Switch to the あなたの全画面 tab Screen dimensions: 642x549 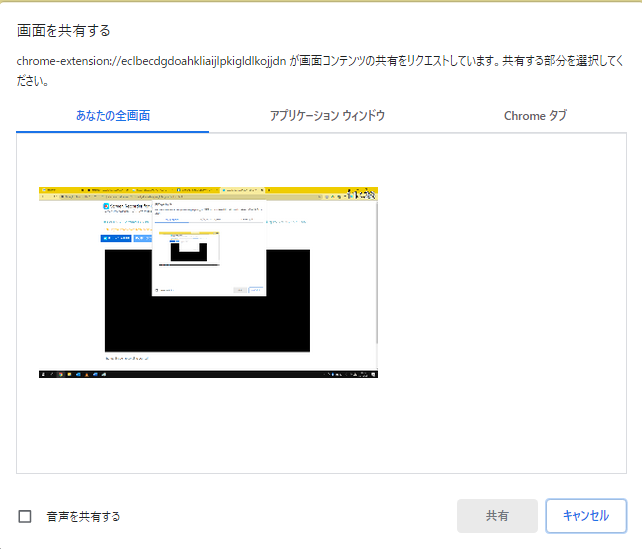coord(113,116)
